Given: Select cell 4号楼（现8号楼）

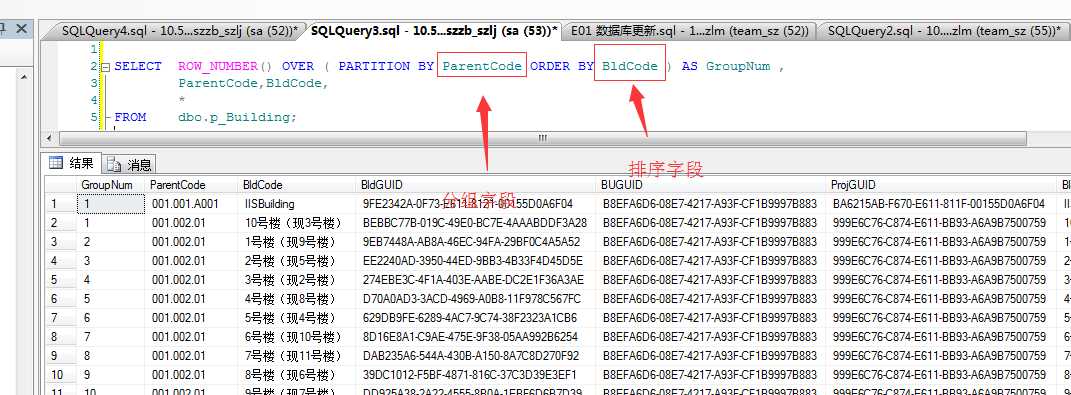Looking at the screenshot, I should [297, 299].
